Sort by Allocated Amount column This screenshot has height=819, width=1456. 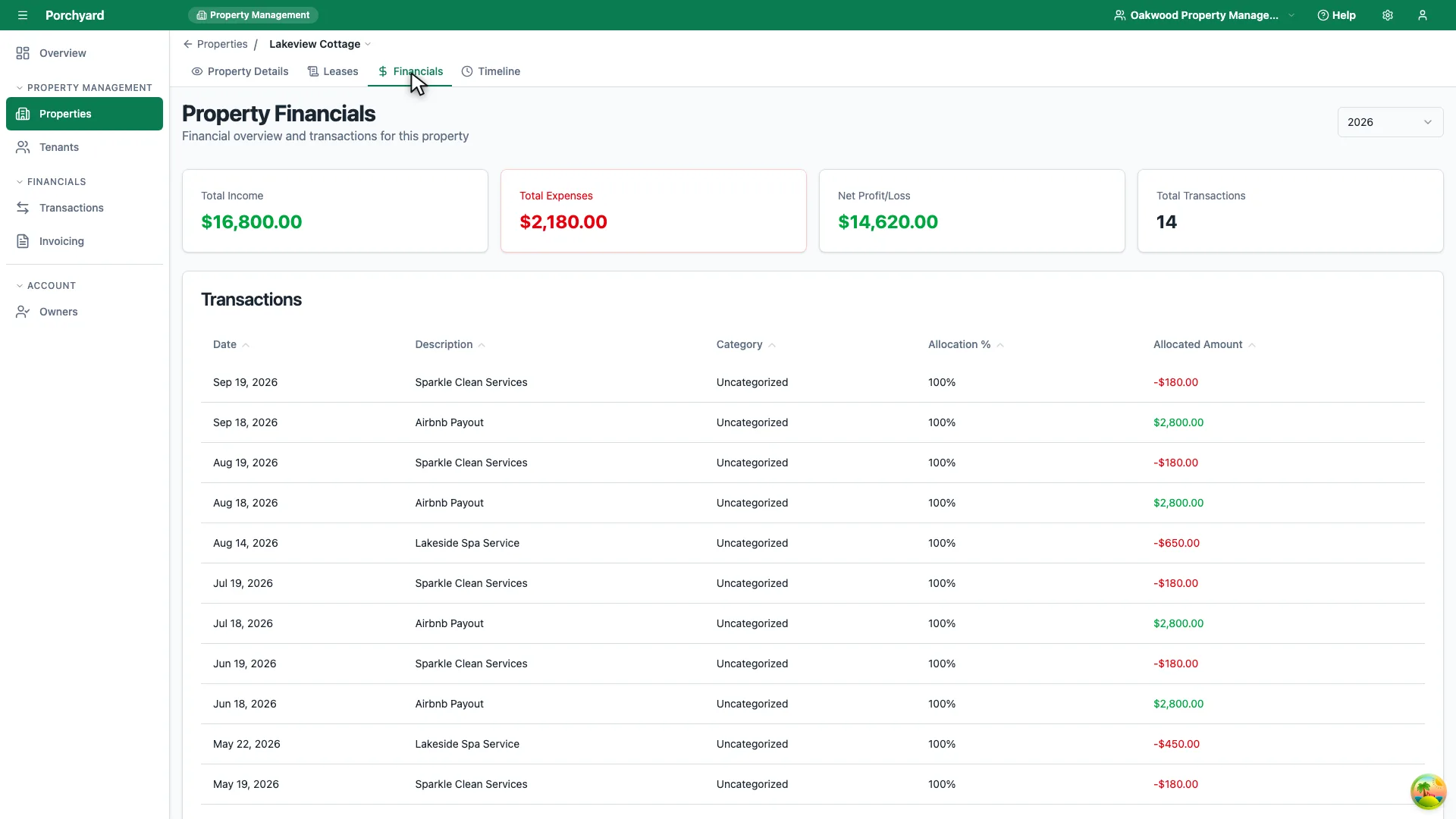click(x=1205, y=344)
